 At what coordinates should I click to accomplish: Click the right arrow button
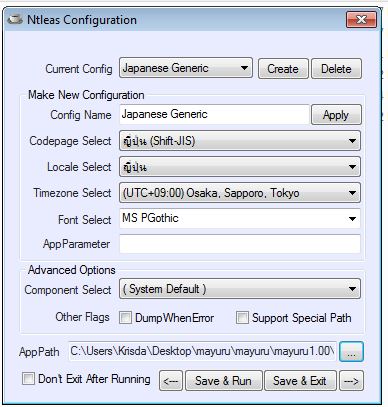[351, 381]
